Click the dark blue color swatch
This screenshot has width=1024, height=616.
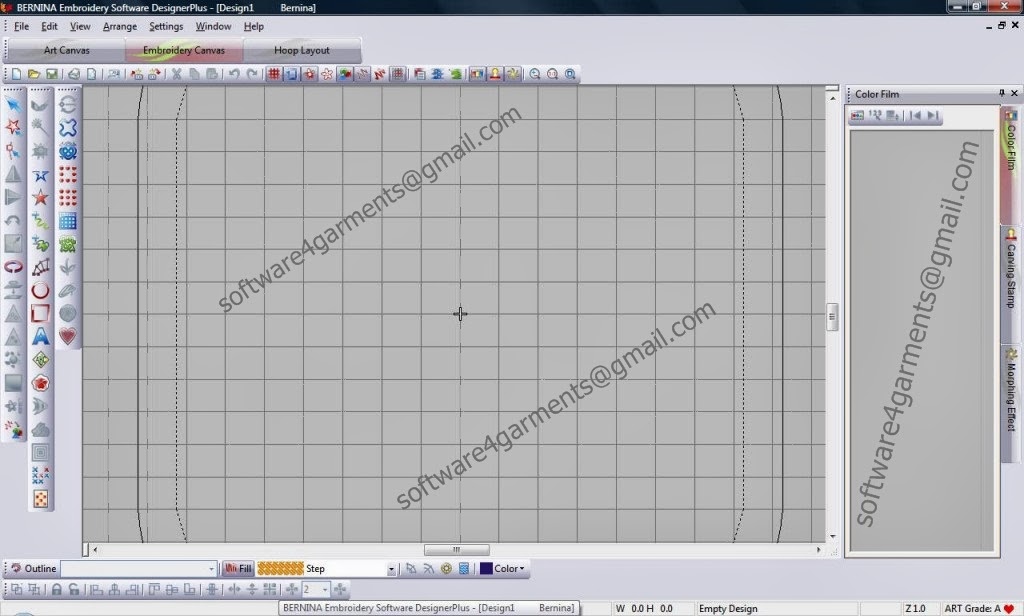coord(486,568)
